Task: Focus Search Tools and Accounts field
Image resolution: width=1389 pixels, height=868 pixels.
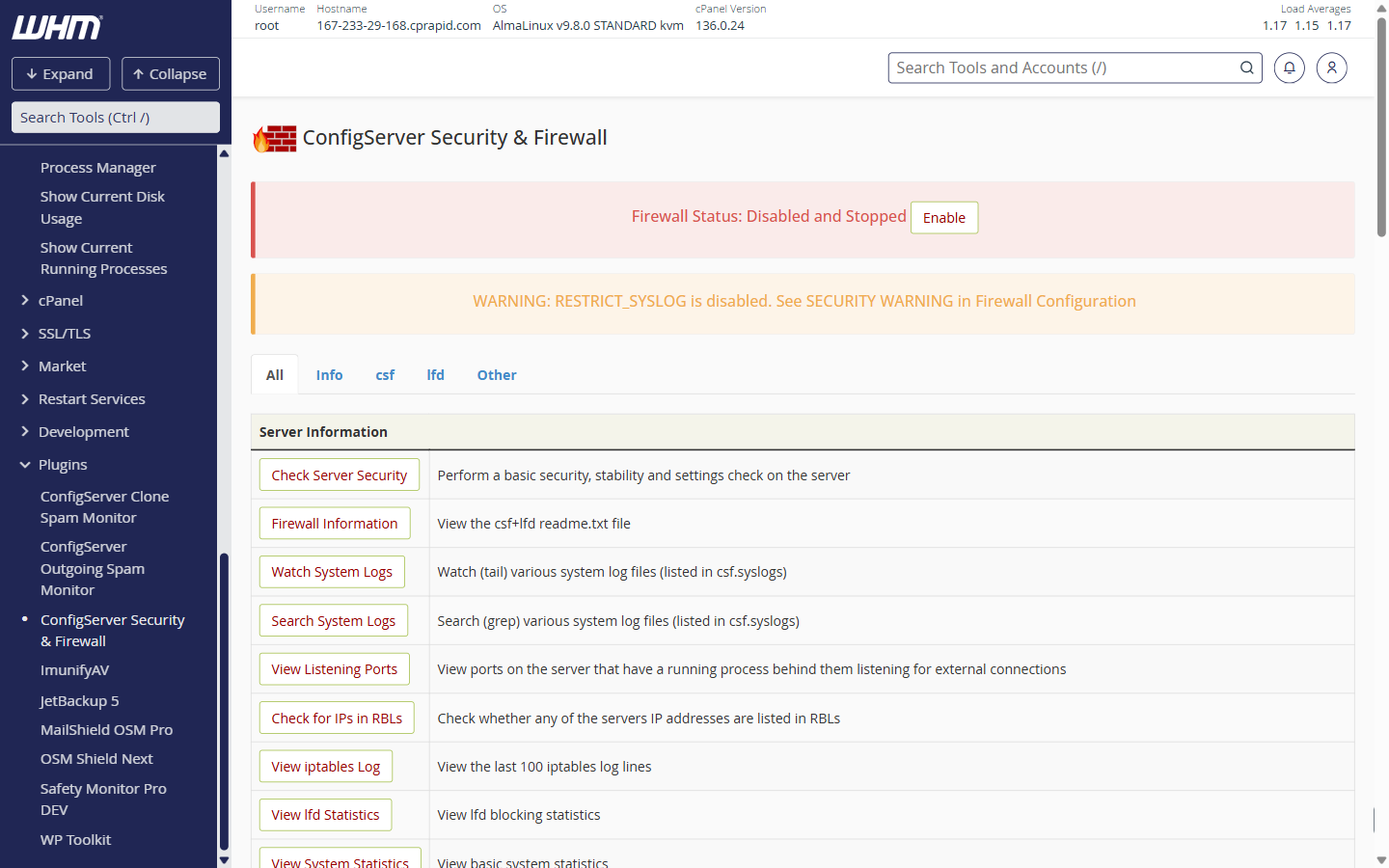Action: coord(1075,68)
